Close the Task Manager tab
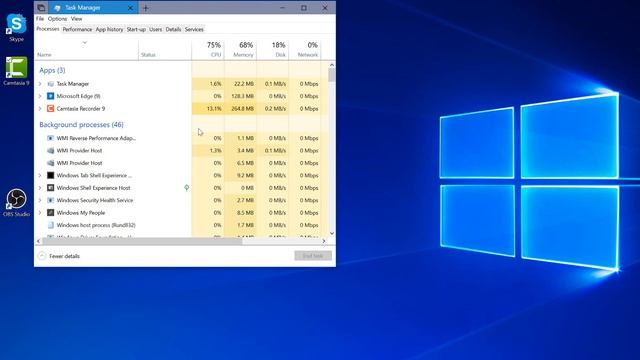The height and width of the screenshot is (360, 640). (131, 8)
